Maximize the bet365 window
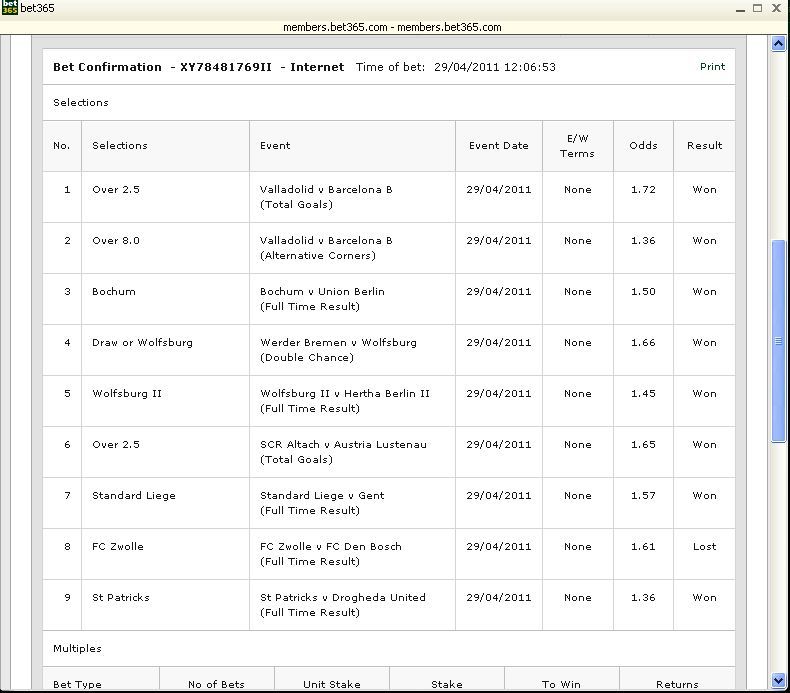Screen dimensions: 790x693 [x=757, y=8]
